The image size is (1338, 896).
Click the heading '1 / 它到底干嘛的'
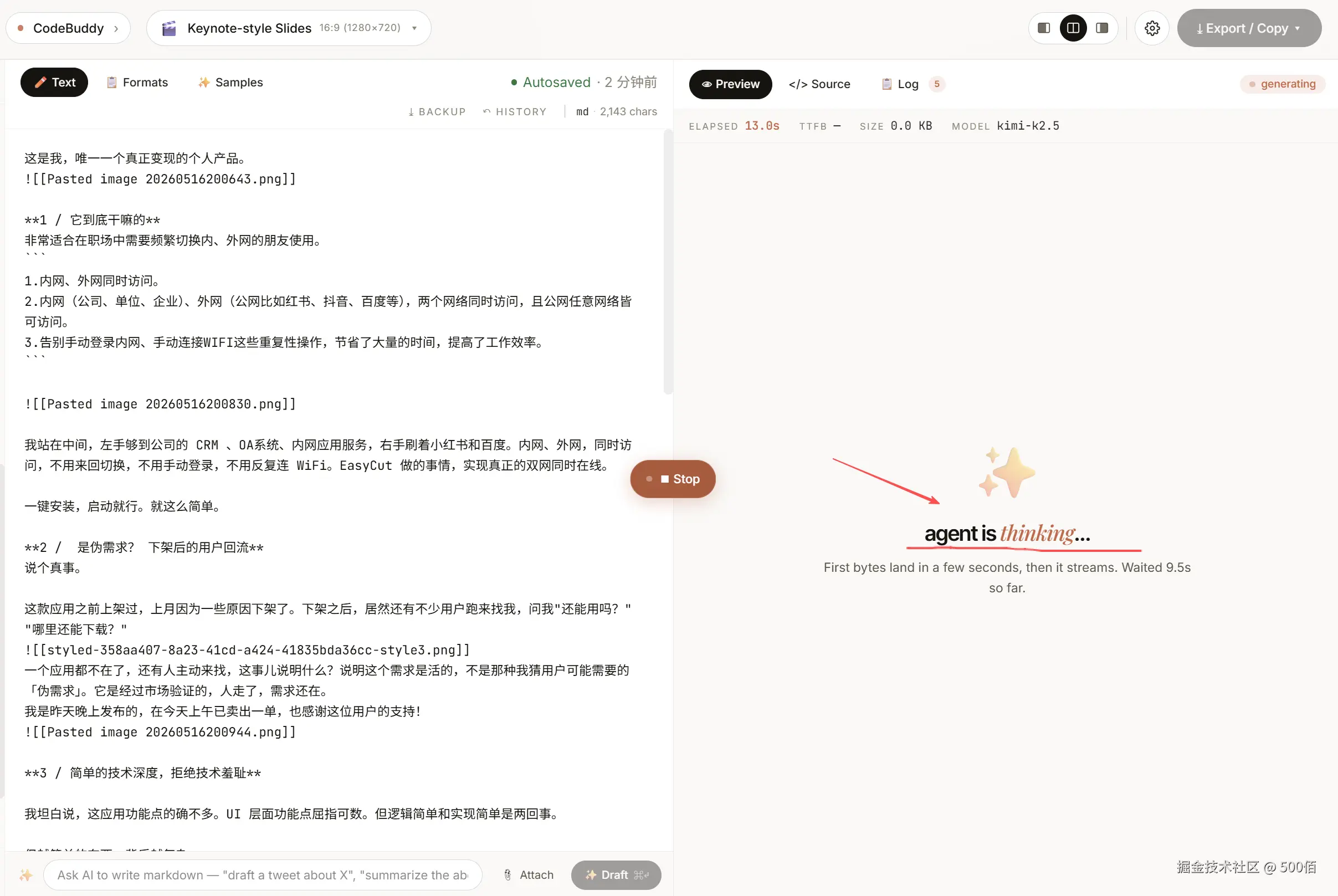pos(93,220)
